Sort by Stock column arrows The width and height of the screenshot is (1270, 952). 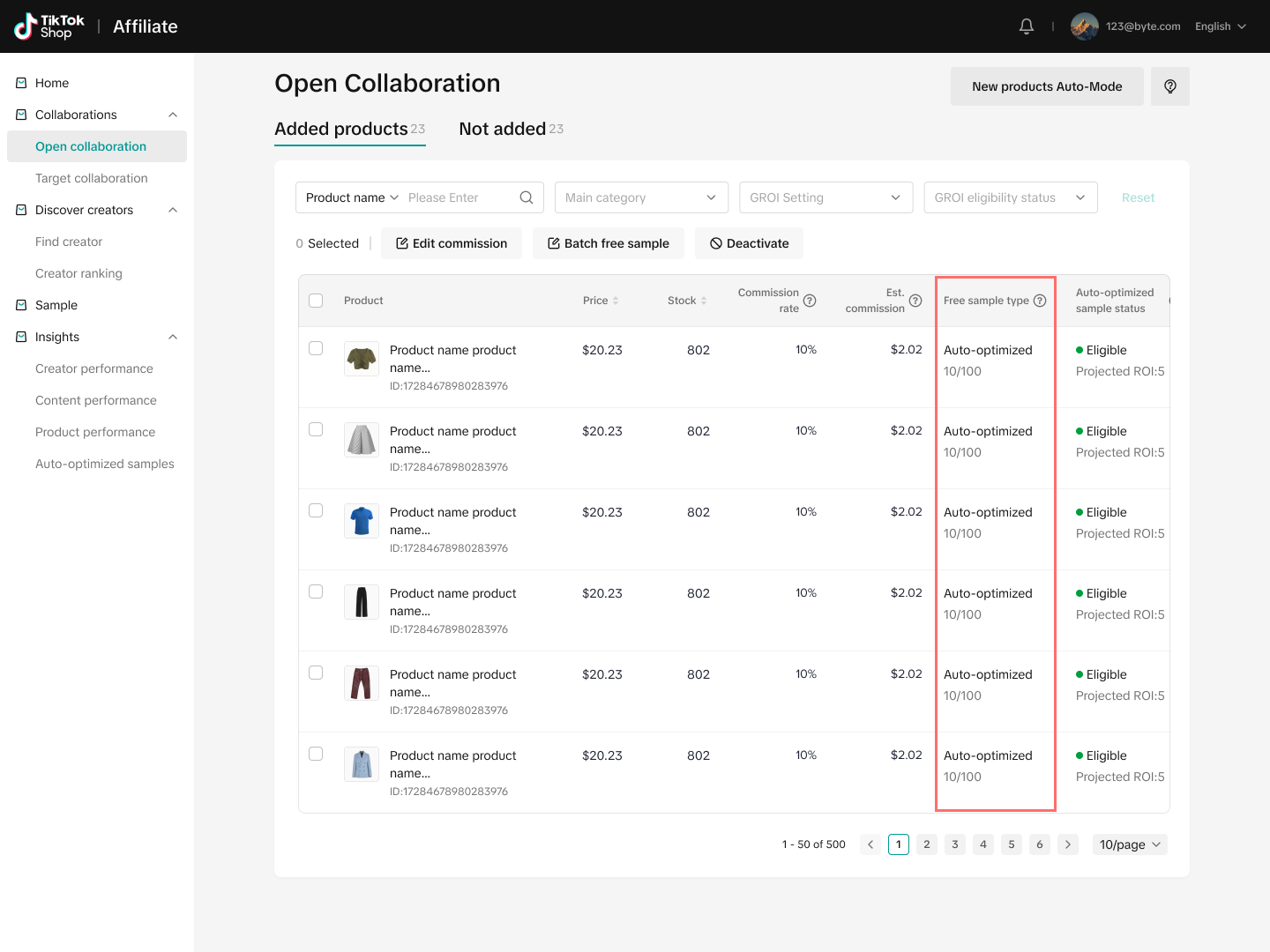[x=704, y=301]
